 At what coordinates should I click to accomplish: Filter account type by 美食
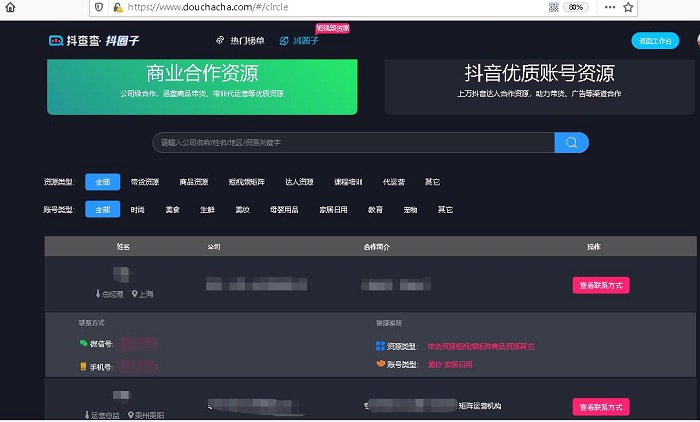coord(172,209)
